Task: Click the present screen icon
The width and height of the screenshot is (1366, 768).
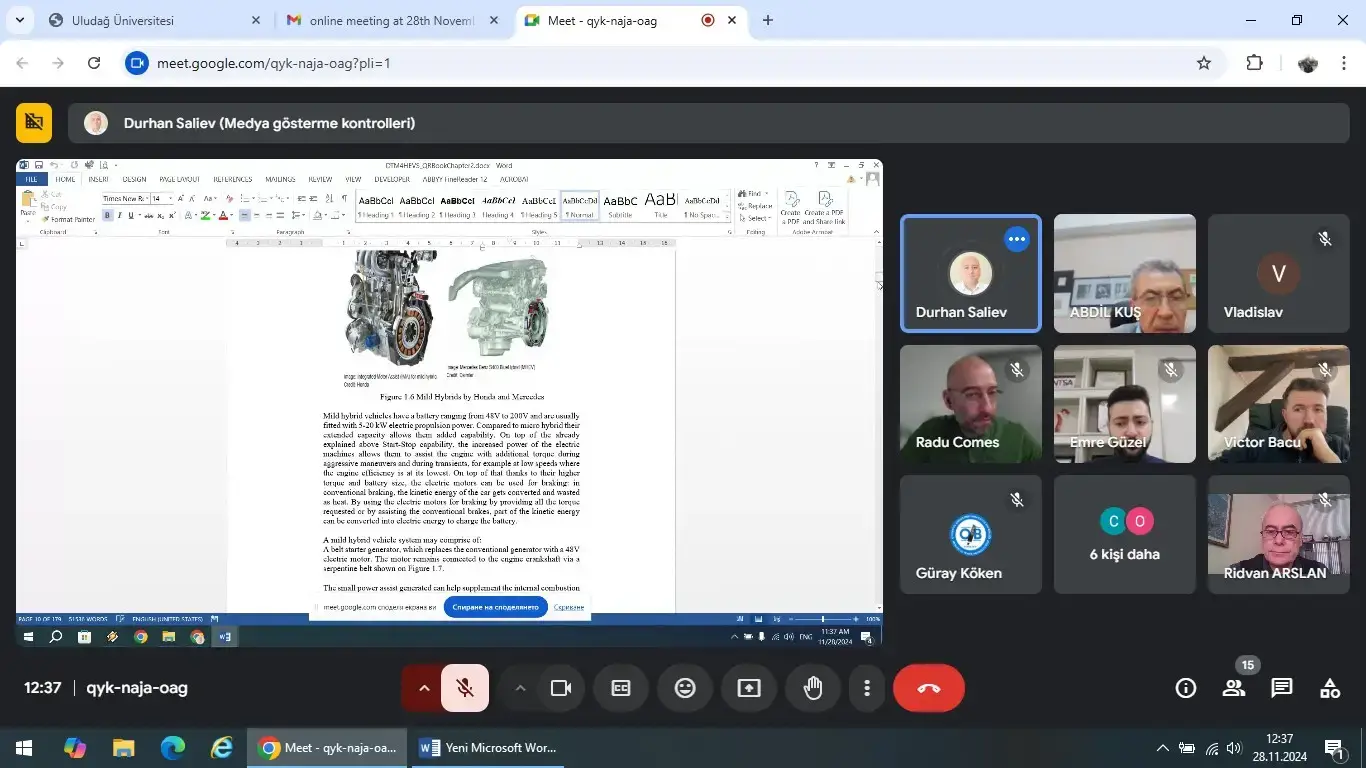Action: point(749,688)
